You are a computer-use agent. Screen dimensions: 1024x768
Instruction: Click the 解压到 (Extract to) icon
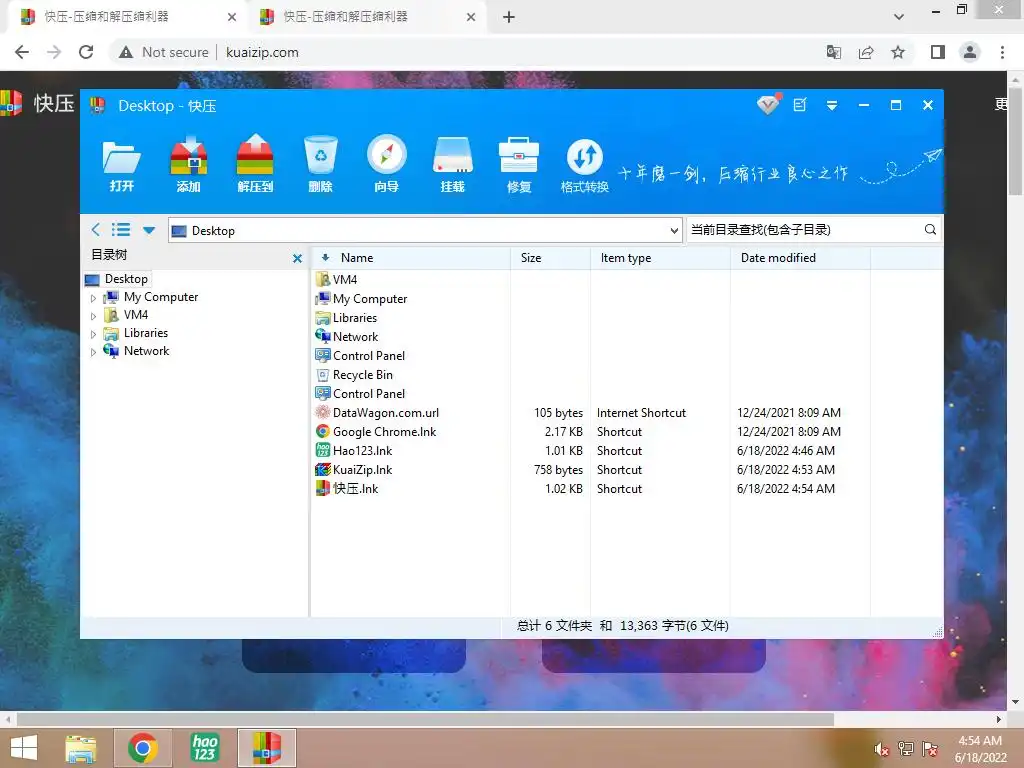pos(255,165)
